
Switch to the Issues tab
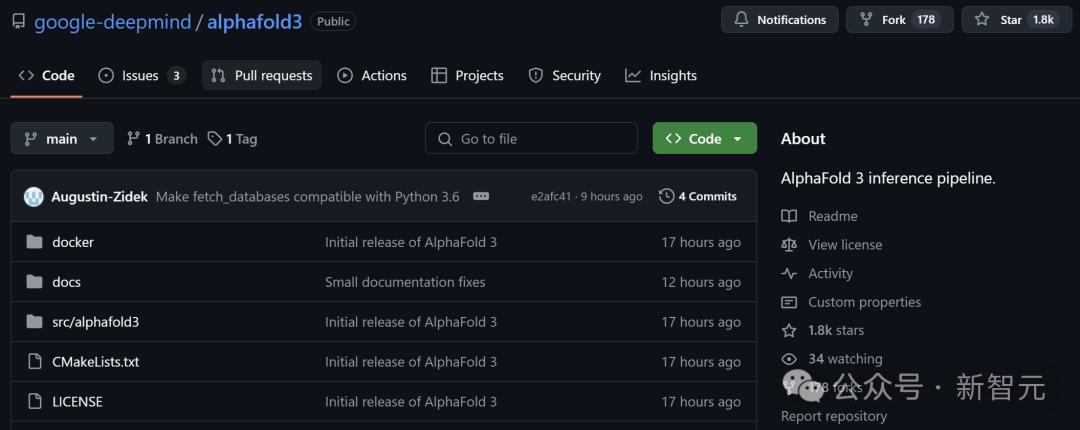pyautogui.click(x=141, y=76)
